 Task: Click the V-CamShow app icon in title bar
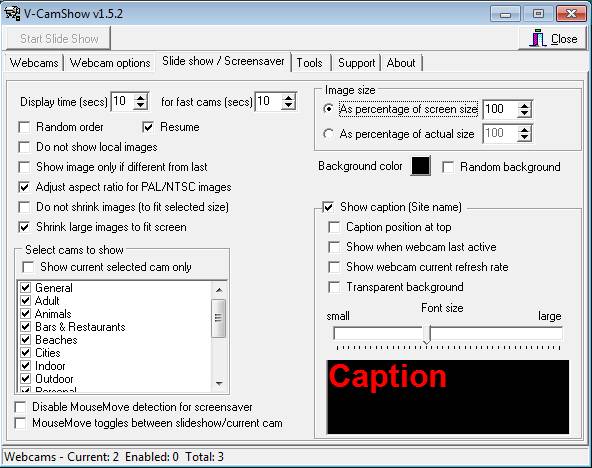12,14
